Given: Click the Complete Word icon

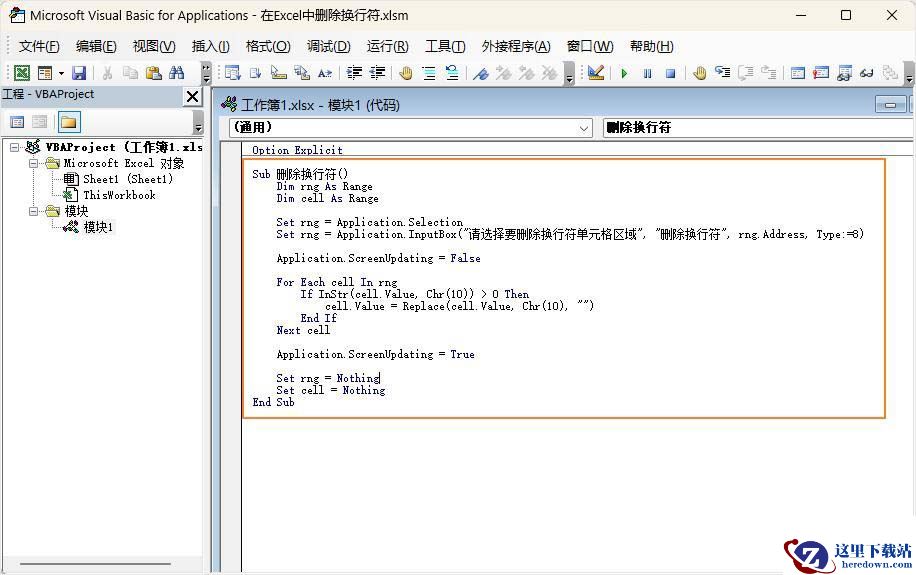Looking at the screenshot, I should [x=325, y=72].
